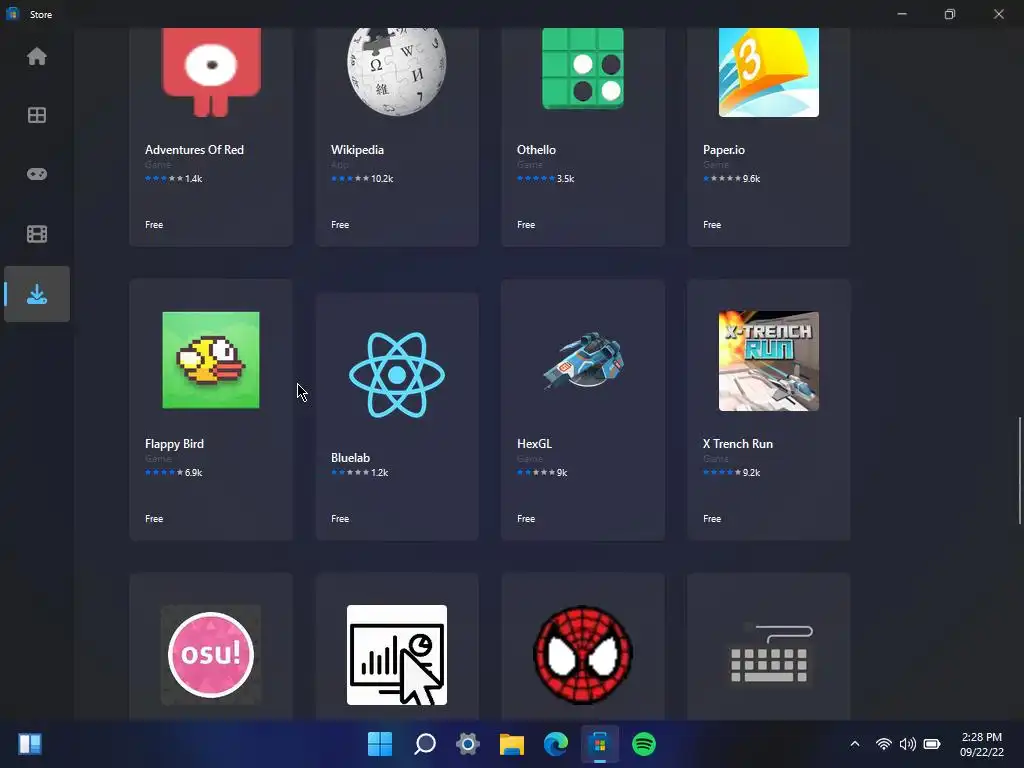Click the 10.2k rating on Wikipedia card

pyautogui.click(x=382, y=178)
